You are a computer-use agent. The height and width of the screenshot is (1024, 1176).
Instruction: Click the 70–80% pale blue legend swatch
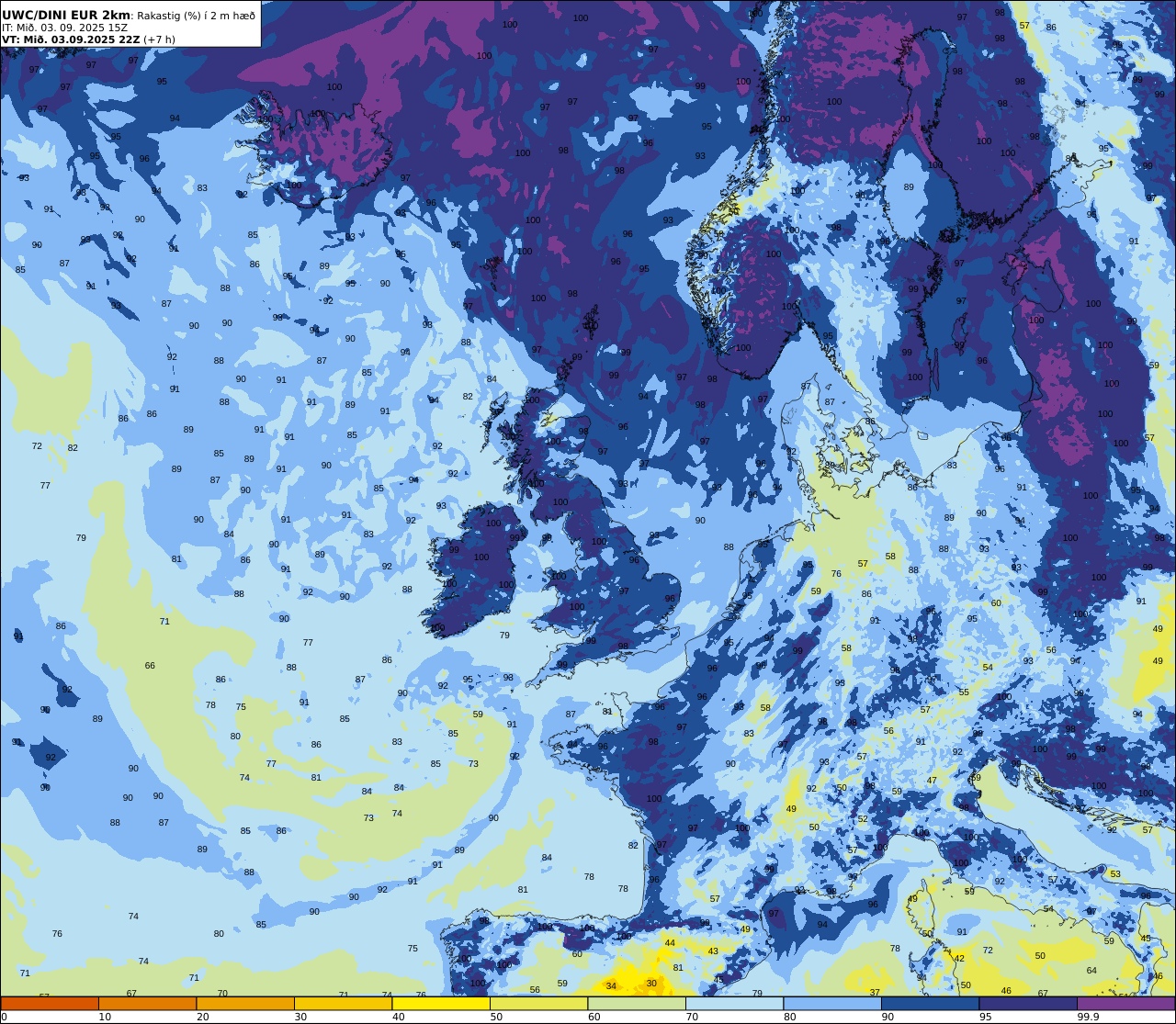point(734,1004)
